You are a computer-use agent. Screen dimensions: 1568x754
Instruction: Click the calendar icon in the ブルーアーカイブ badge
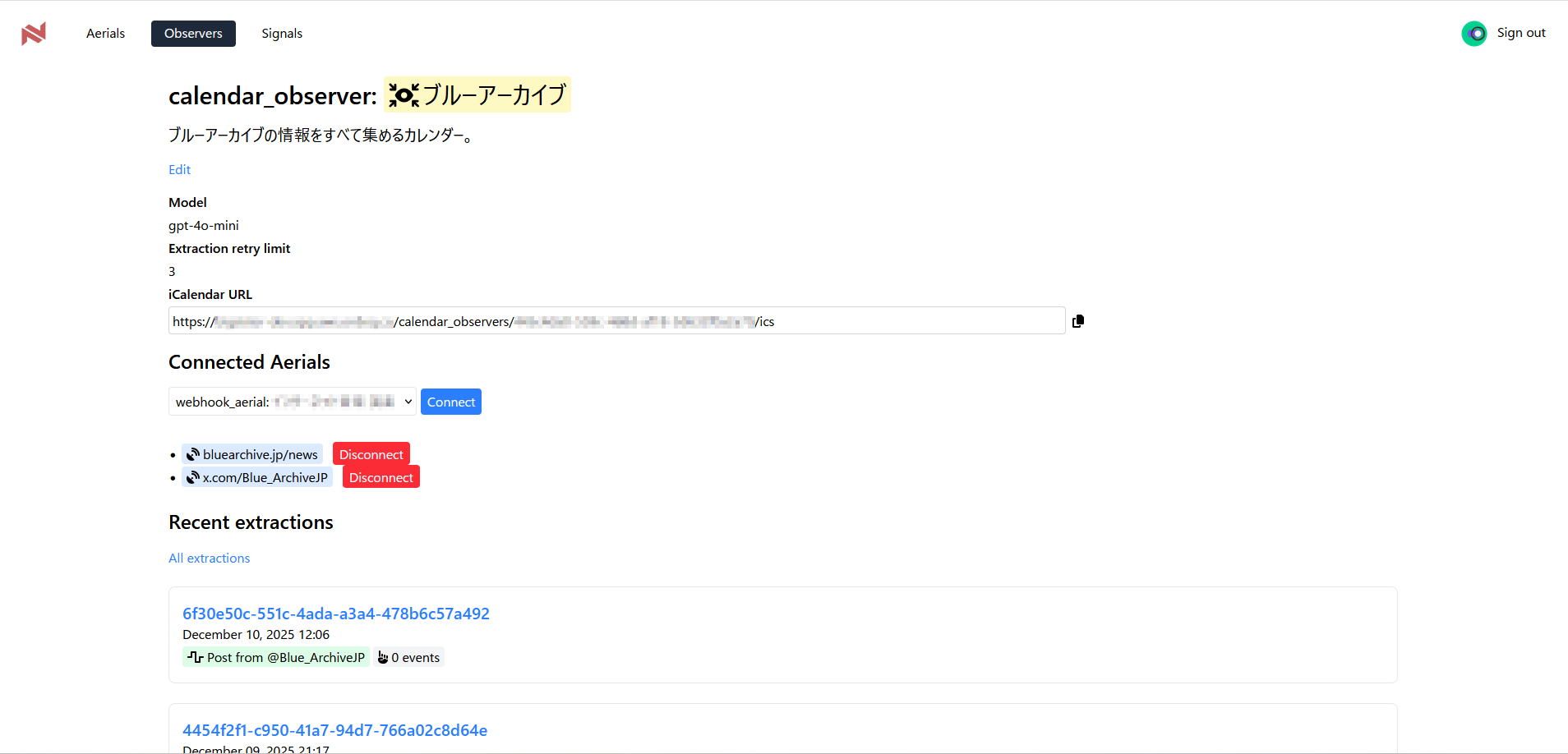(x=404, y=95)
